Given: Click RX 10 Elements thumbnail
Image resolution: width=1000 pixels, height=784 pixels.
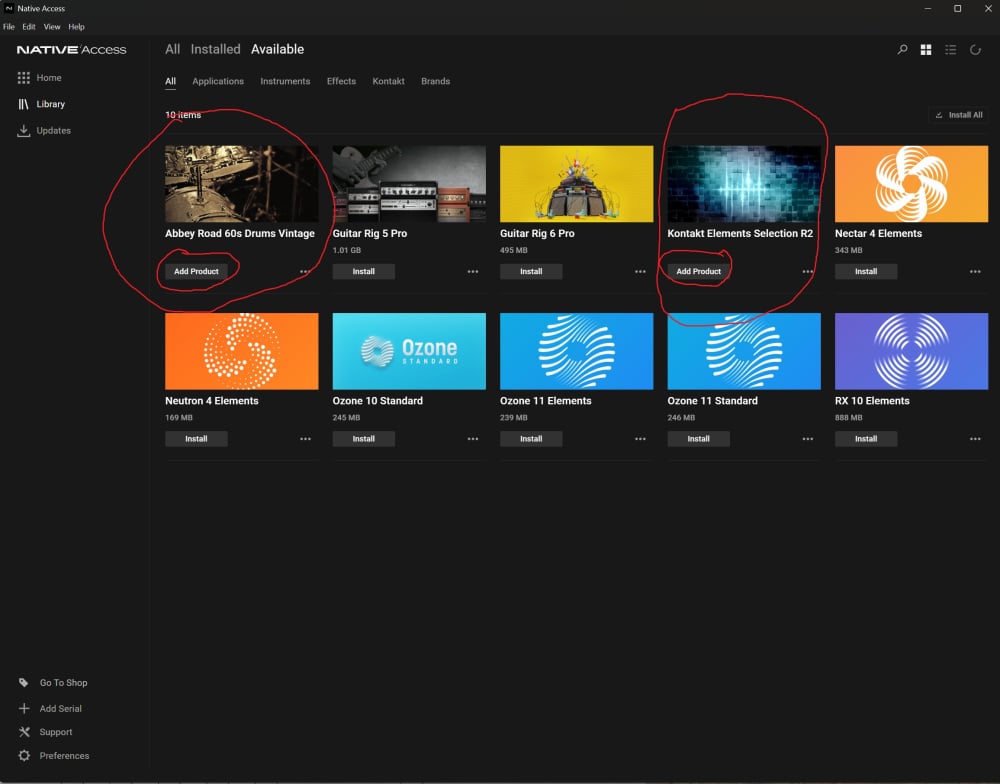Looking at the screenshot, I should click(911, 351).
